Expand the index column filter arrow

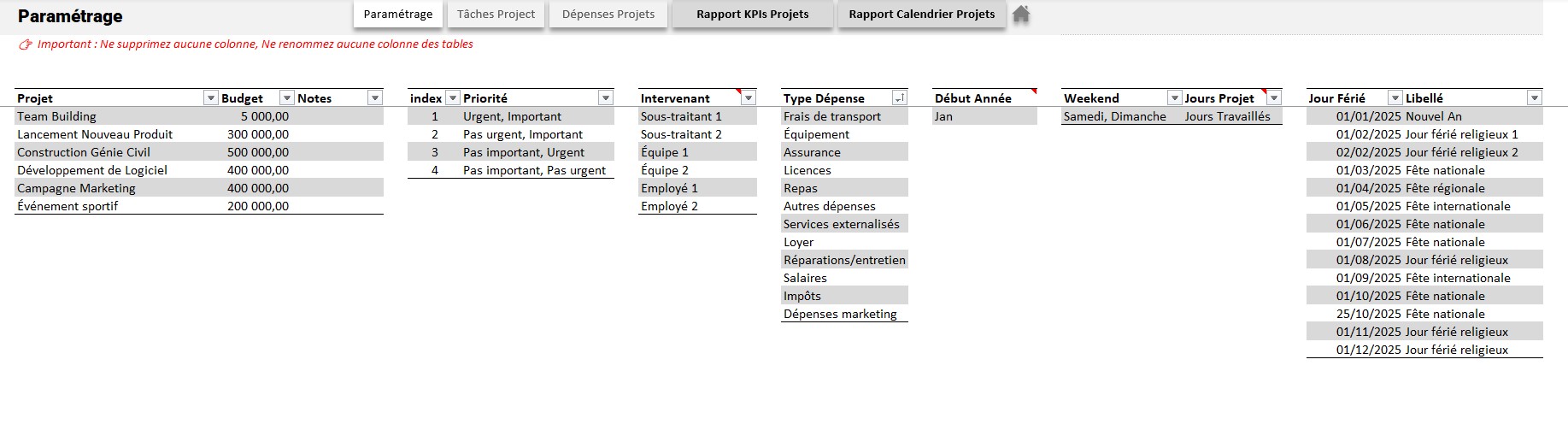[x=453, y=98]
